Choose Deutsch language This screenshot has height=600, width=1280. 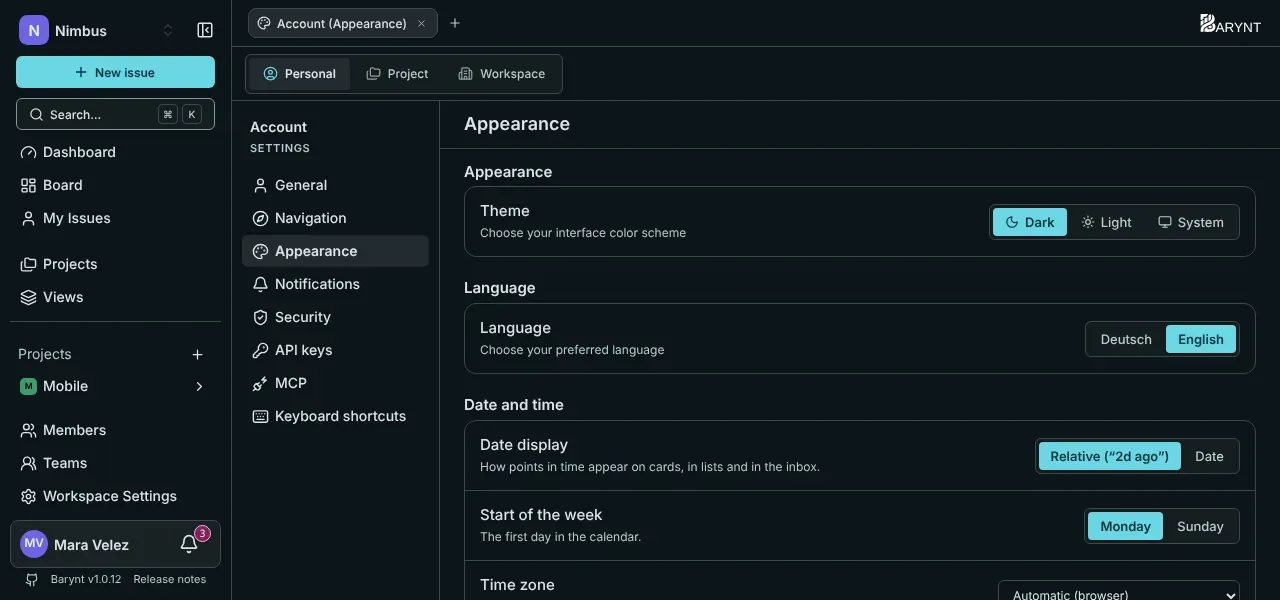[1126, 339]
